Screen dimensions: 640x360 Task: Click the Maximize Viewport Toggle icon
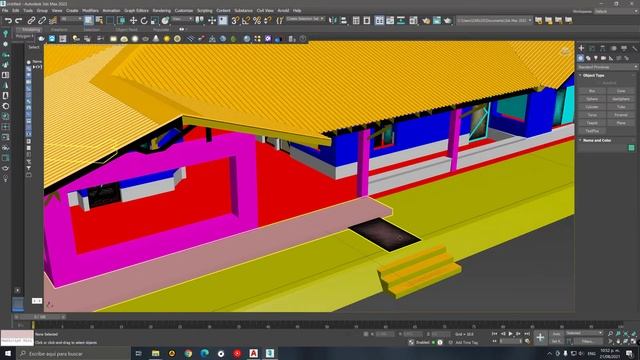click(x=633, y=341)
